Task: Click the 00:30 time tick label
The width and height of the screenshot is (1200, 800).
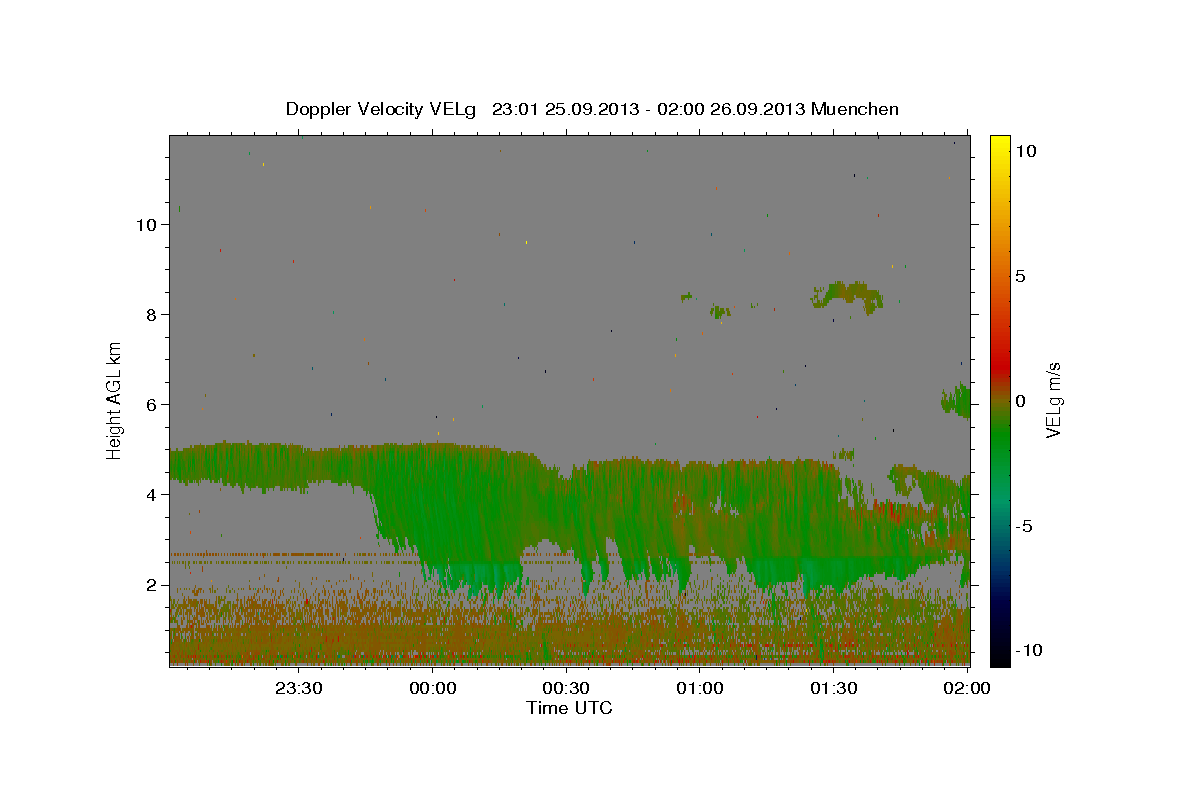Action: pos(566,688)
